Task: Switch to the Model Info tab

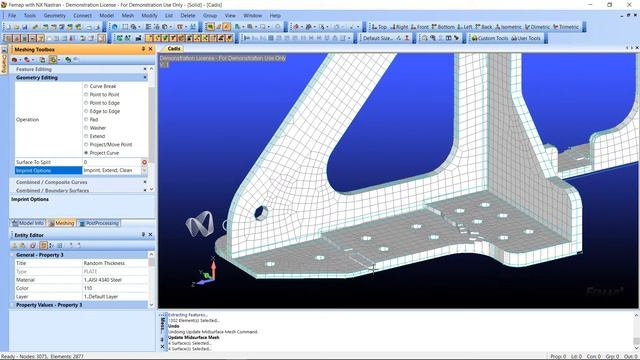Action: point(28,223)
